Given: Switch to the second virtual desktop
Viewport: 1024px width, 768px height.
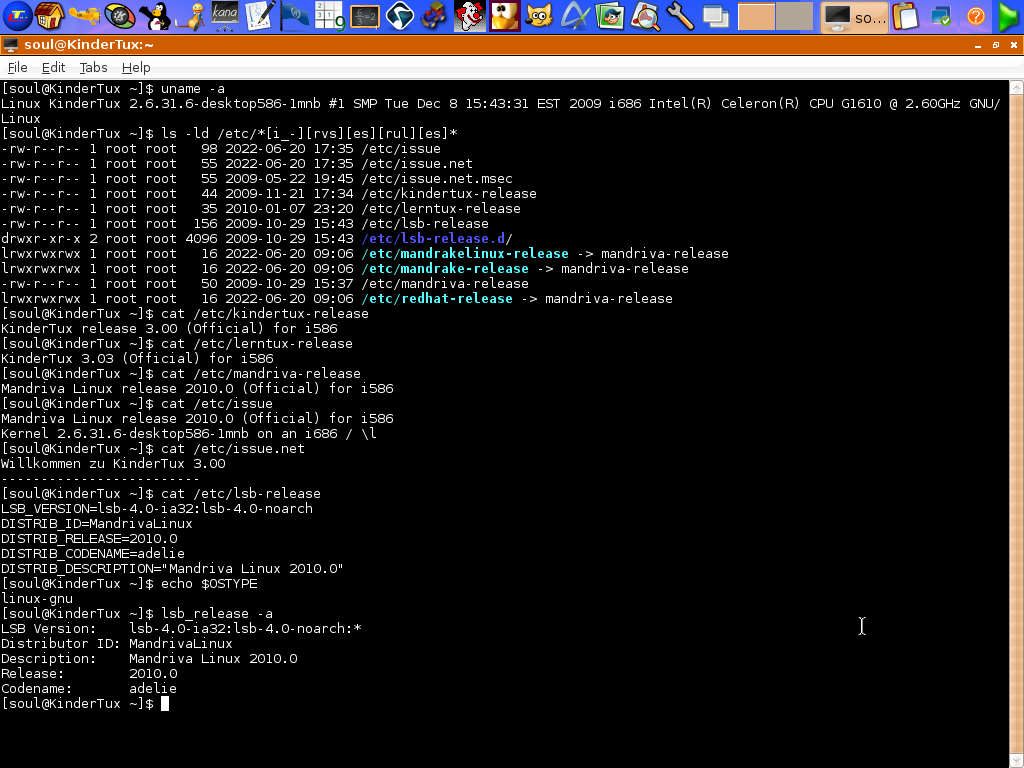Looking at the screenshot, I should click(x=794, y=16).
